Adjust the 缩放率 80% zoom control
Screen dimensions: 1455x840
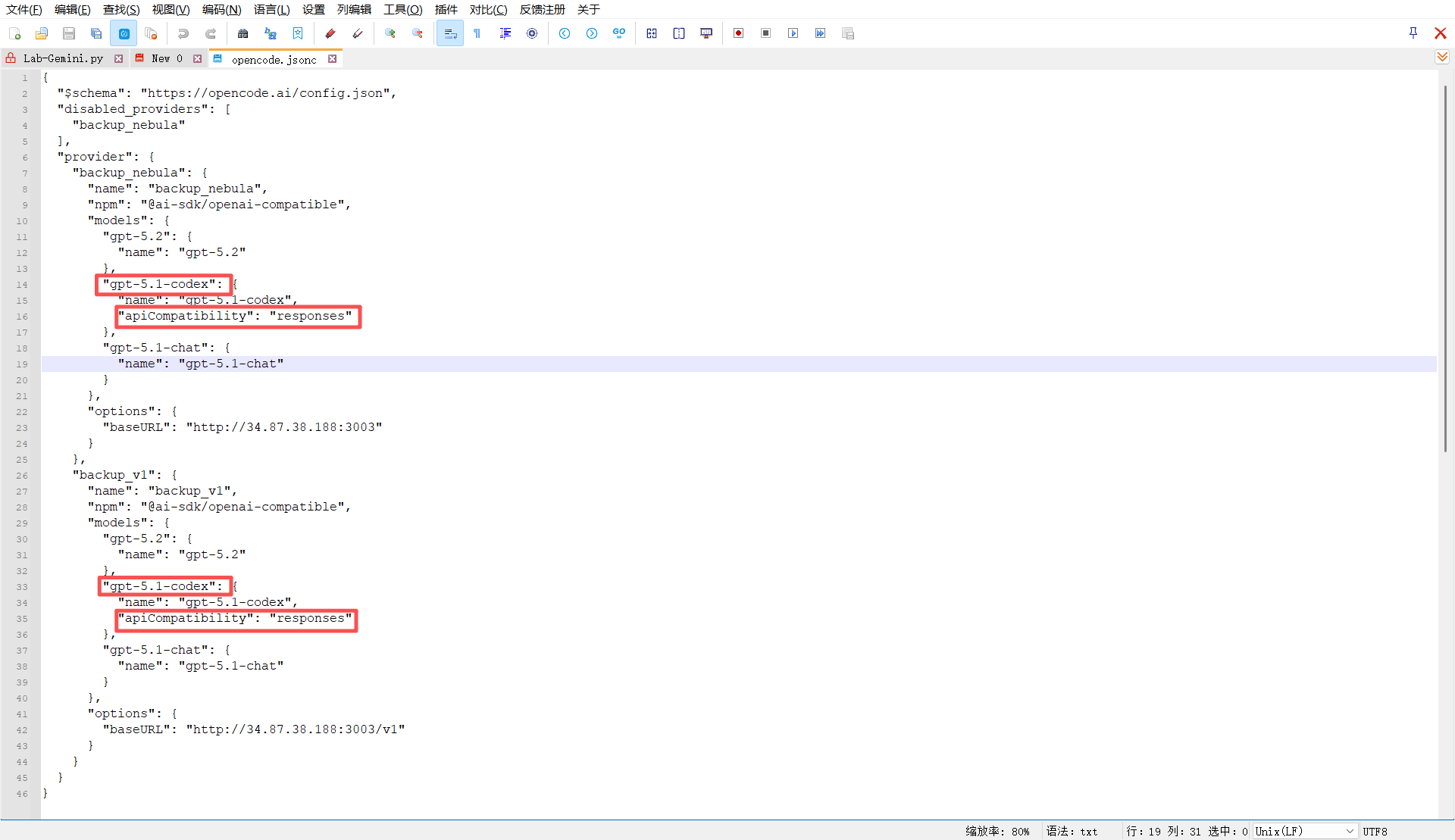[x=997, y=831]
